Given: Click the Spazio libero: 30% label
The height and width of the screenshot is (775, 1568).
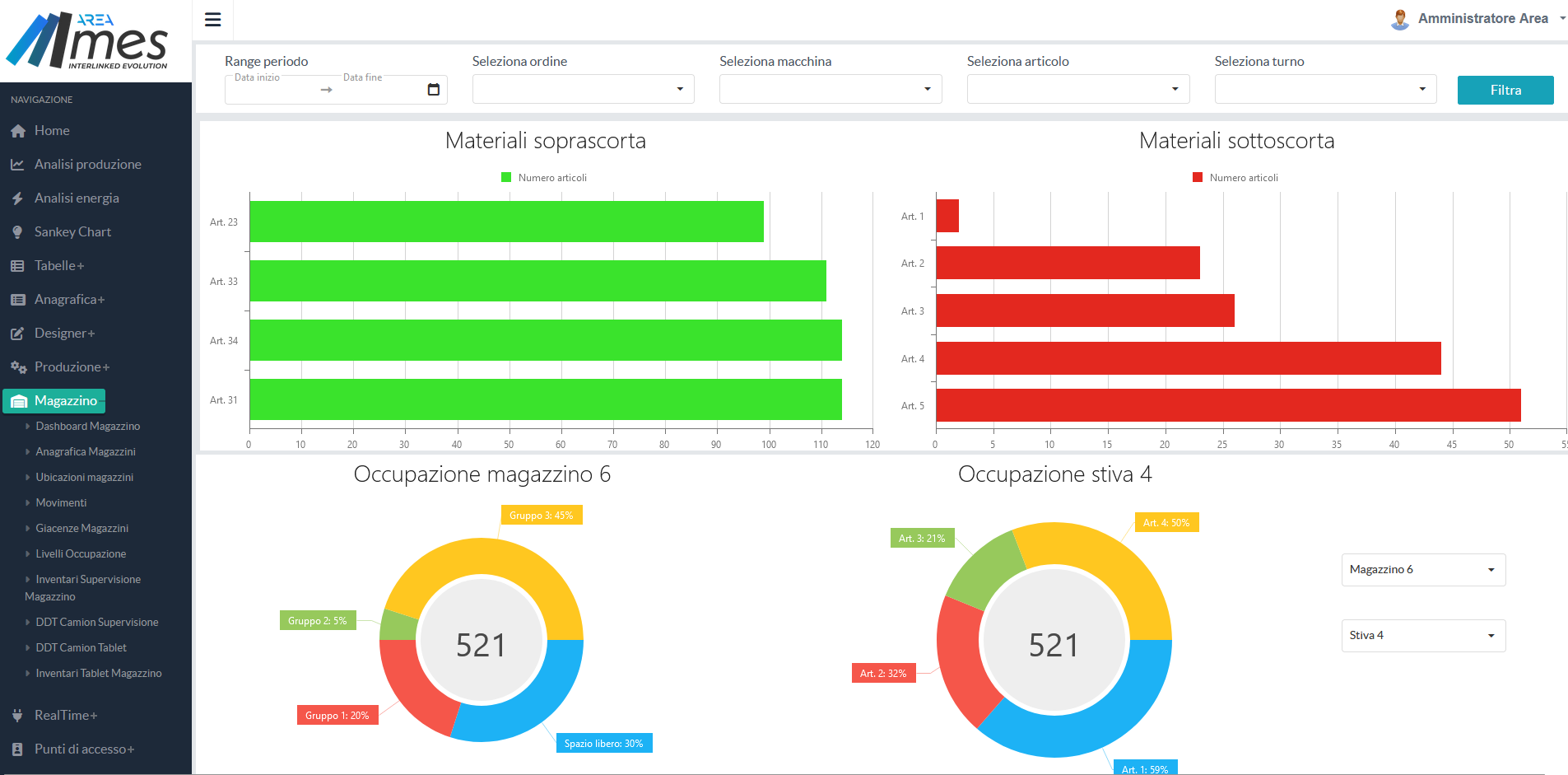Looking at the screenshot, I should (x=604, y=744).
